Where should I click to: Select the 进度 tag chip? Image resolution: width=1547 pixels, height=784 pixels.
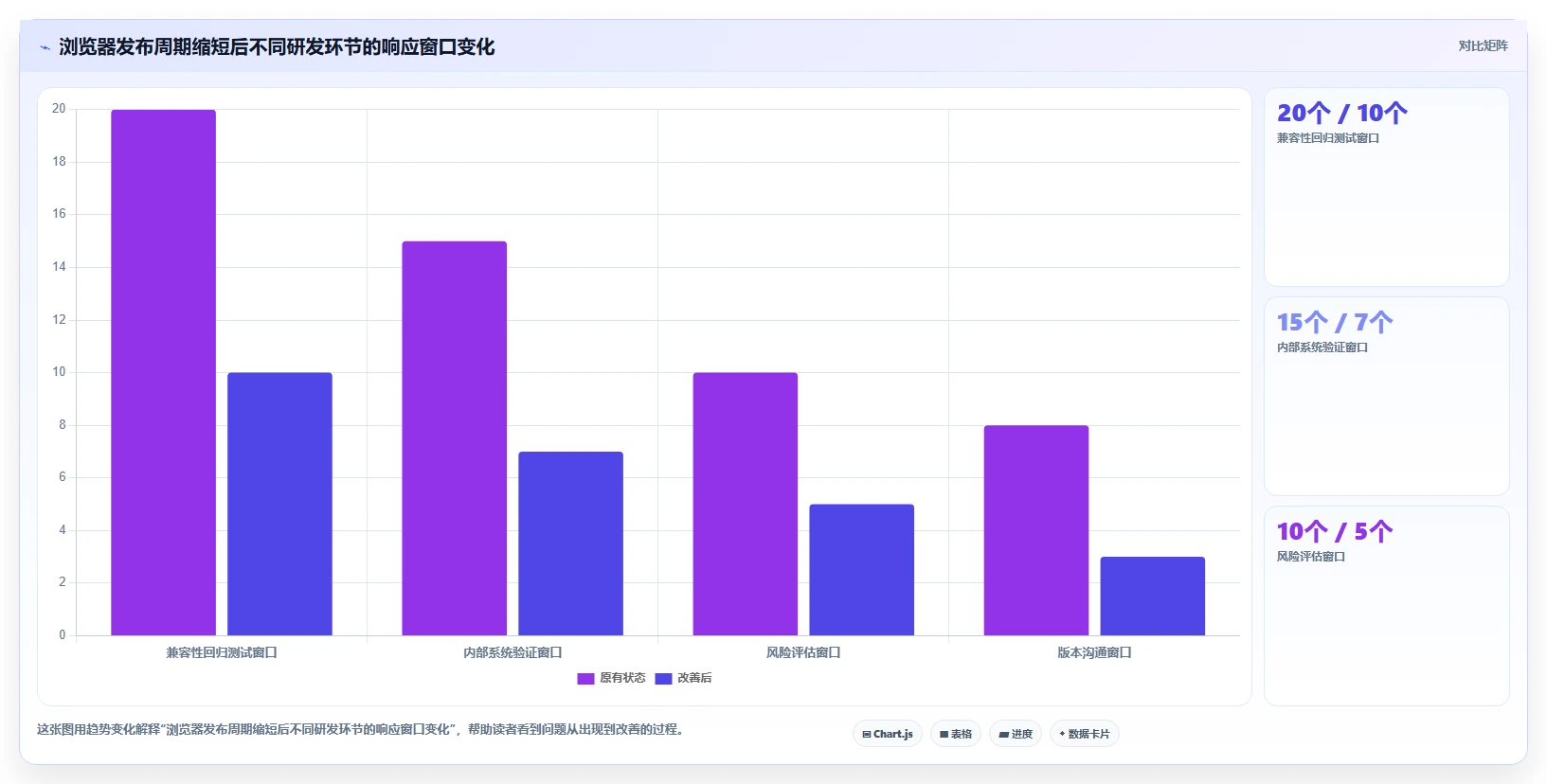point(1016,734)
